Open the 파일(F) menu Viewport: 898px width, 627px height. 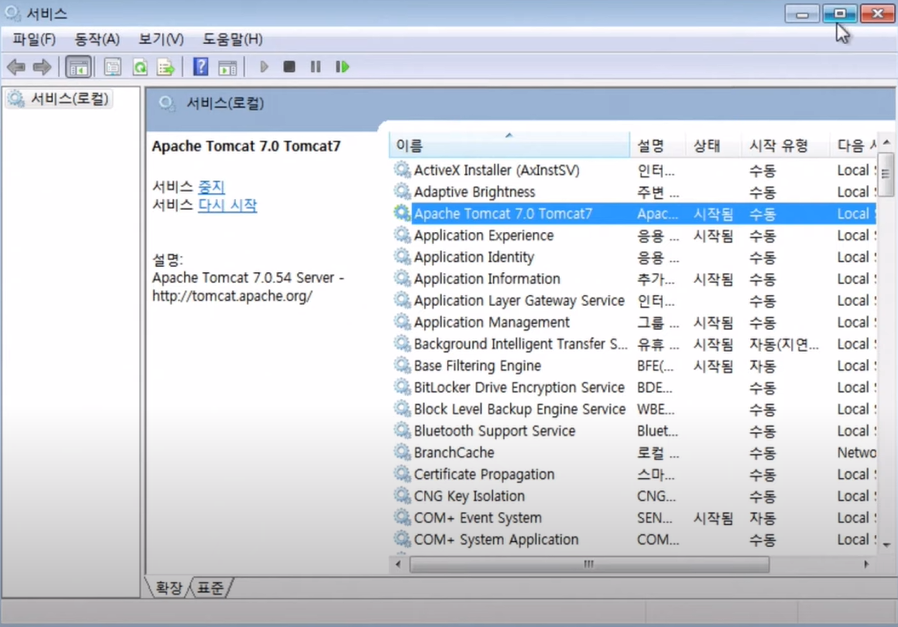point(34,40)
